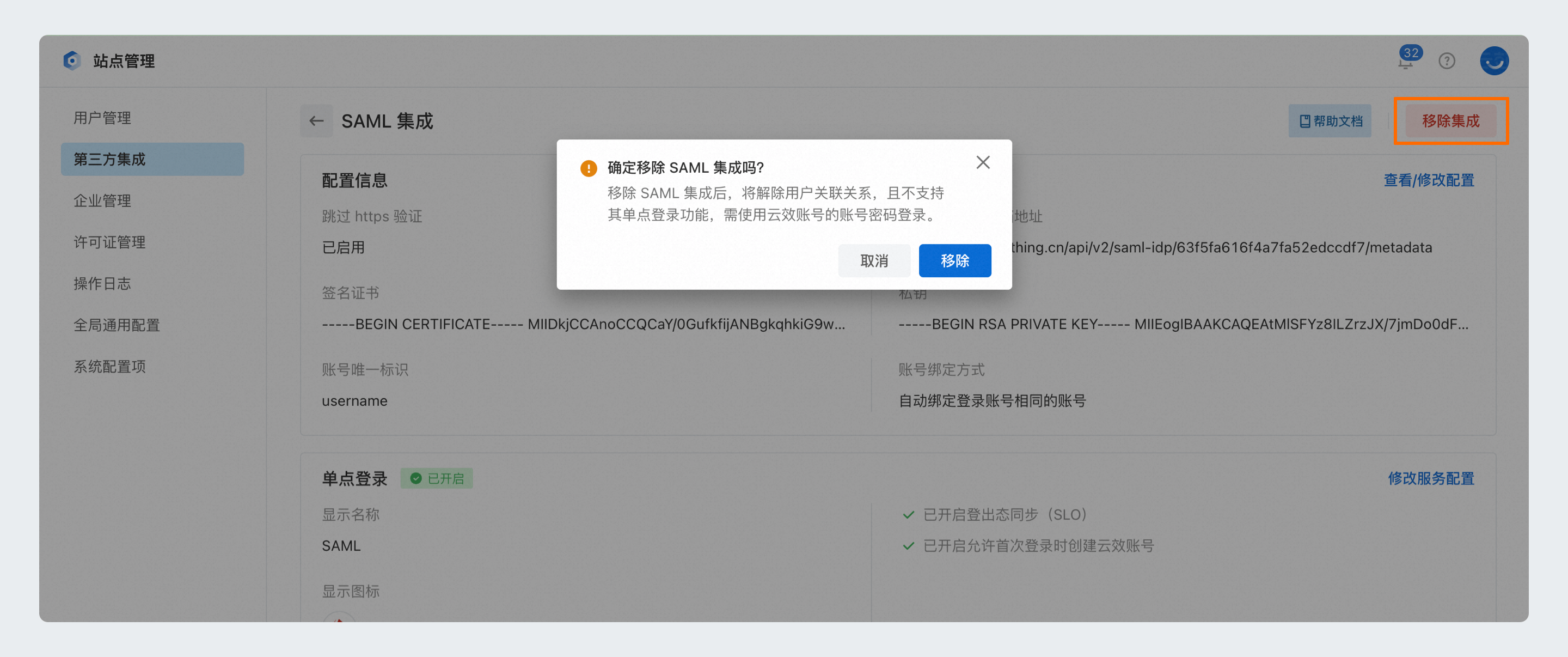Close the remove SAML dialog with X
This screenshot has height=657, width=1568.
(982, 162)
